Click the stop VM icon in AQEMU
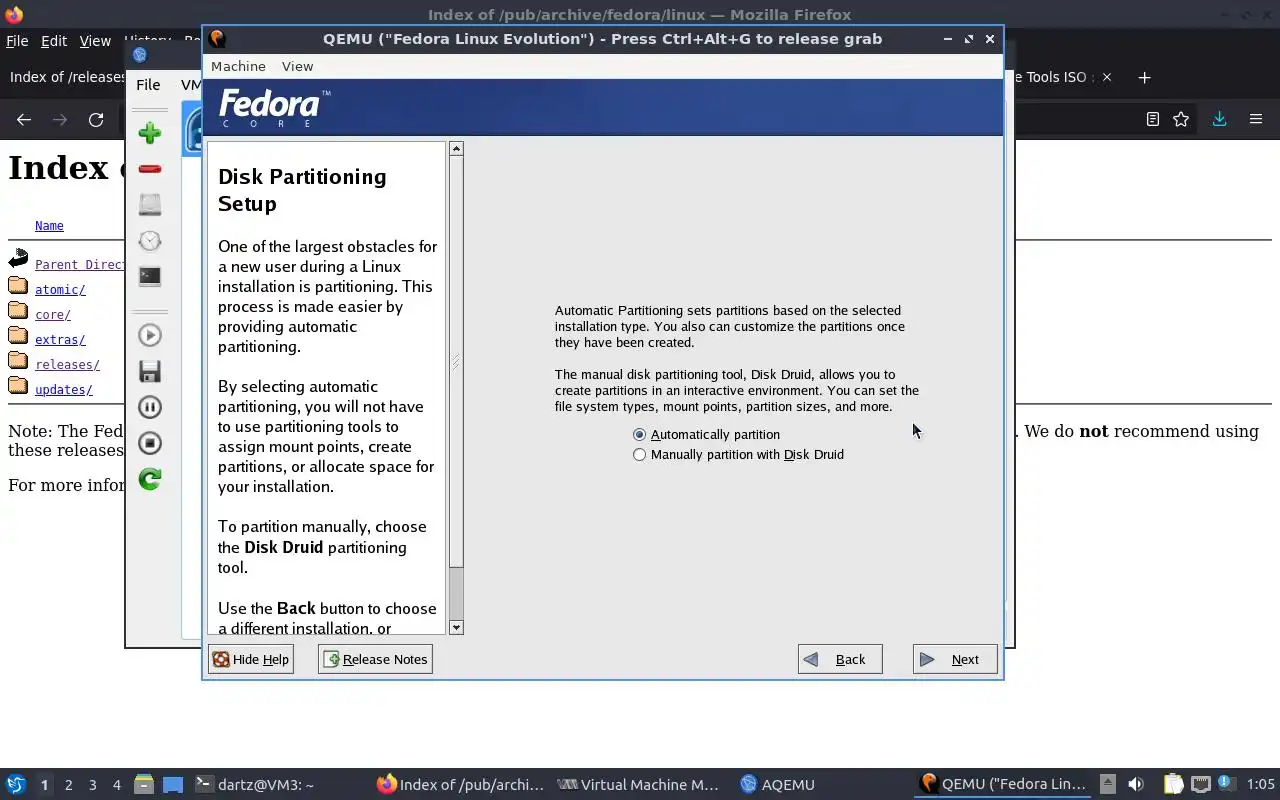 (150, 443)
